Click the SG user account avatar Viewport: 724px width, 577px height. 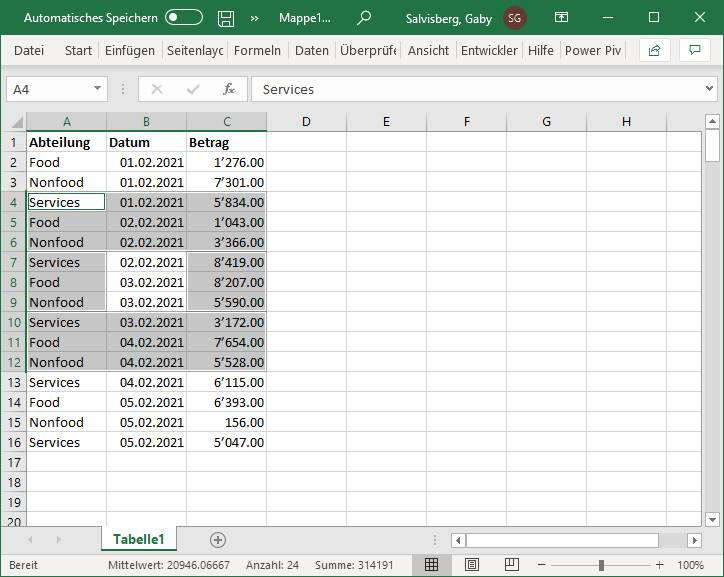point(515,18)
